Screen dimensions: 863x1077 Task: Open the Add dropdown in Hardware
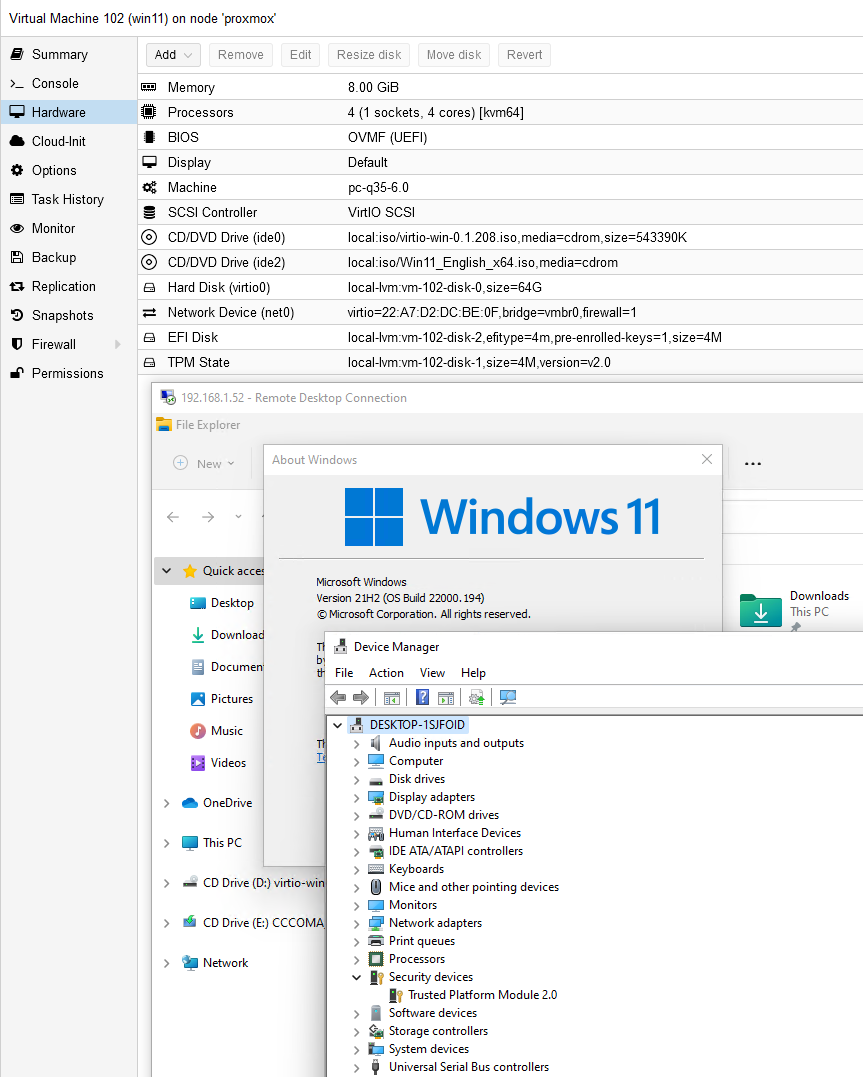pos(173,55)
